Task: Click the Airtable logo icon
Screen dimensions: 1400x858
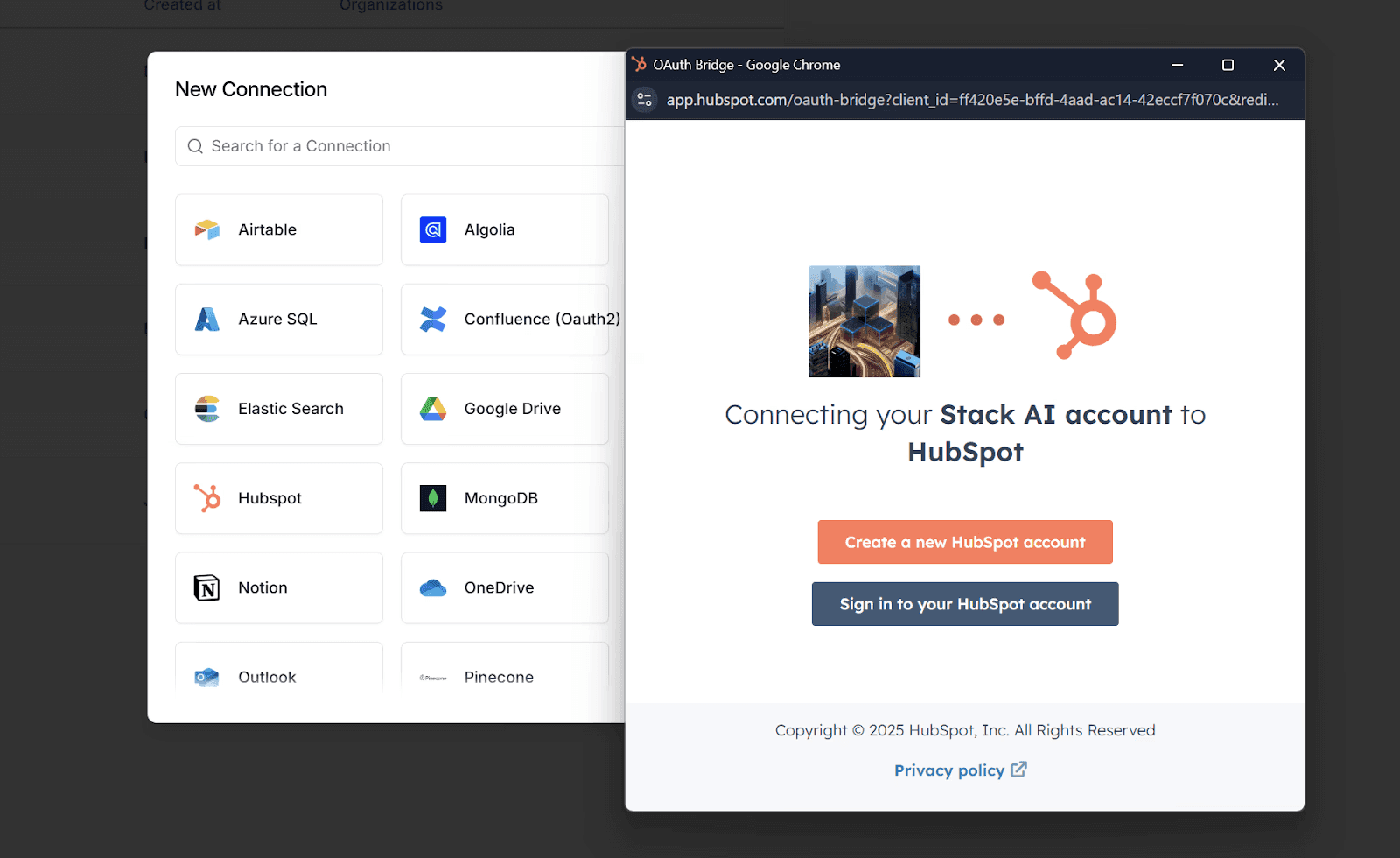Action: coord(207,229)
